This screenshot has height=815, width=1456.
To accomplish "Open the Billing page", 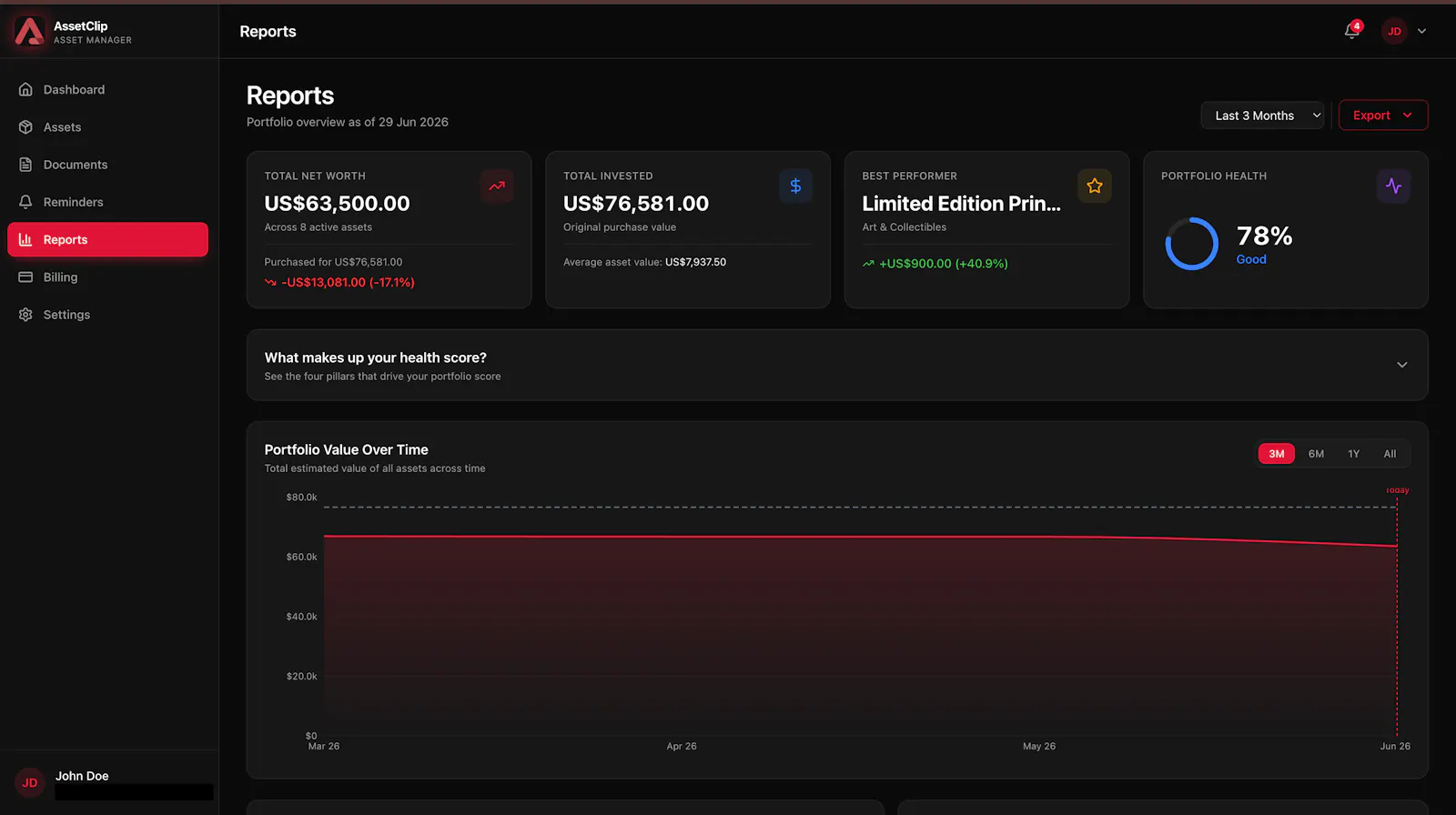I will pyautogui.click(x=107, y=277).
